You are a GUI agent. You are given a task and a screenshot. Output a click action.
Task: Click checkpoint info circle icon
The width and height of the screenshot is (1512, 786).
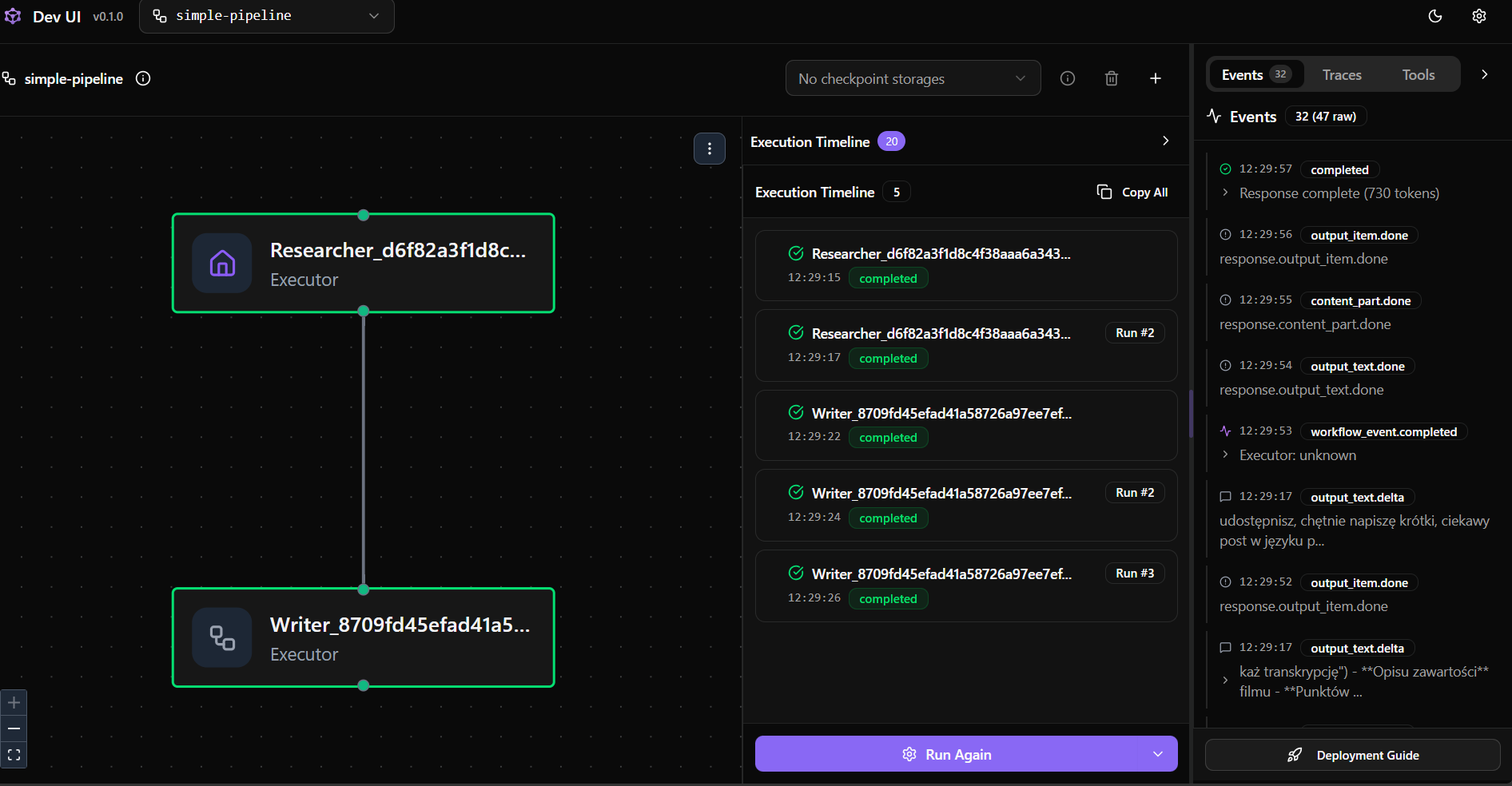[x=1068, y=78]
